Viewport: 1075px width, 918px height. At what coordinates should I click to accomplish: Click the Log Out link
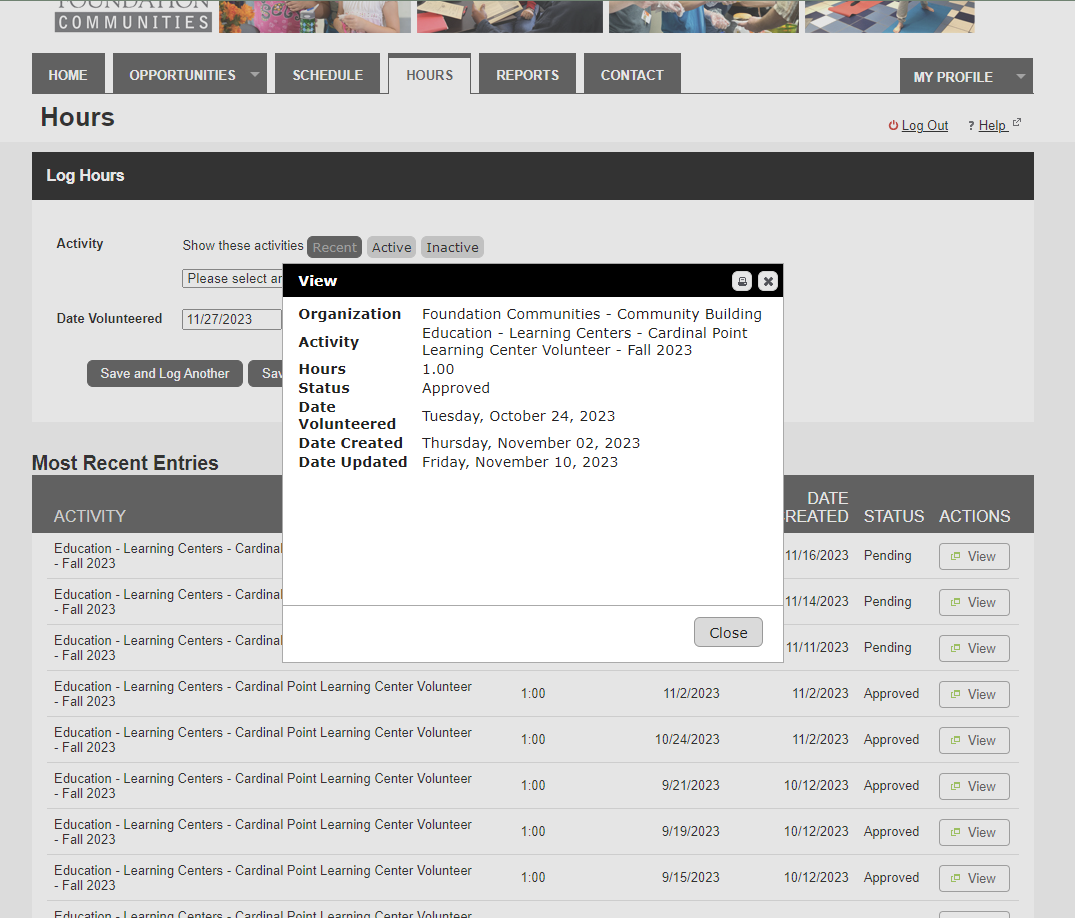[x=924, y=125]
